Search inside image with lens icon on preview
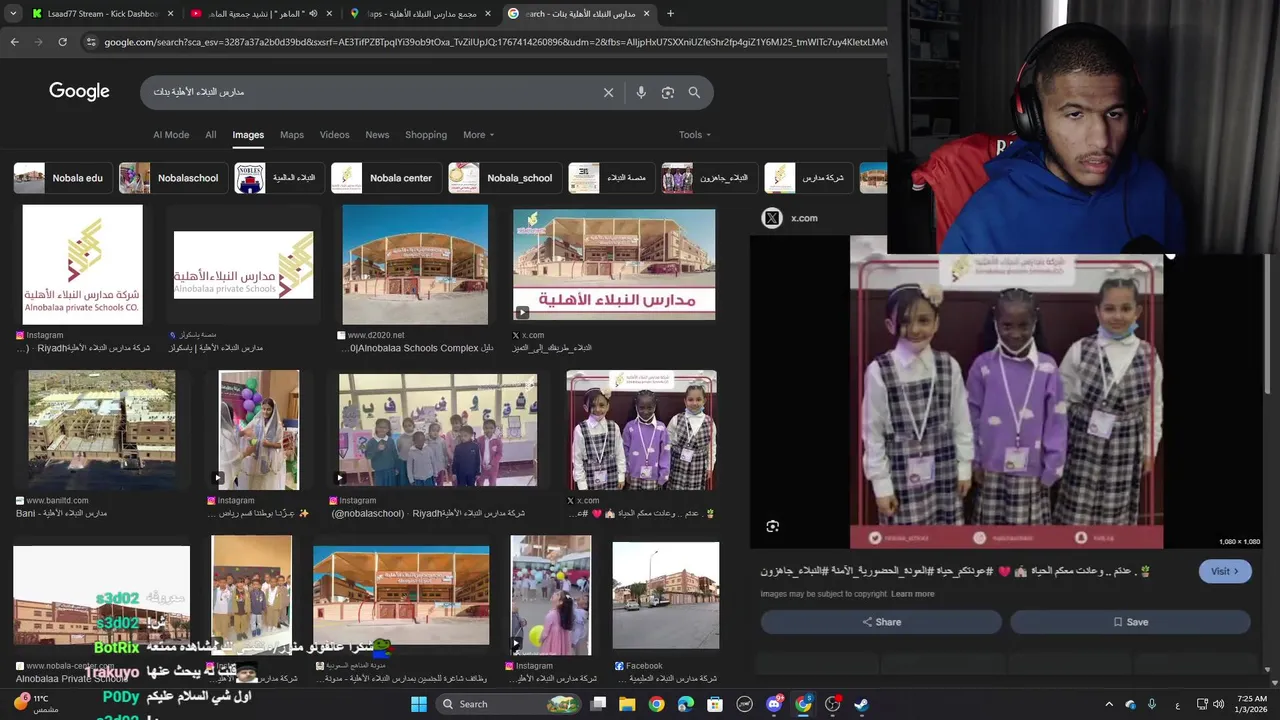 [x=772, y=526]
